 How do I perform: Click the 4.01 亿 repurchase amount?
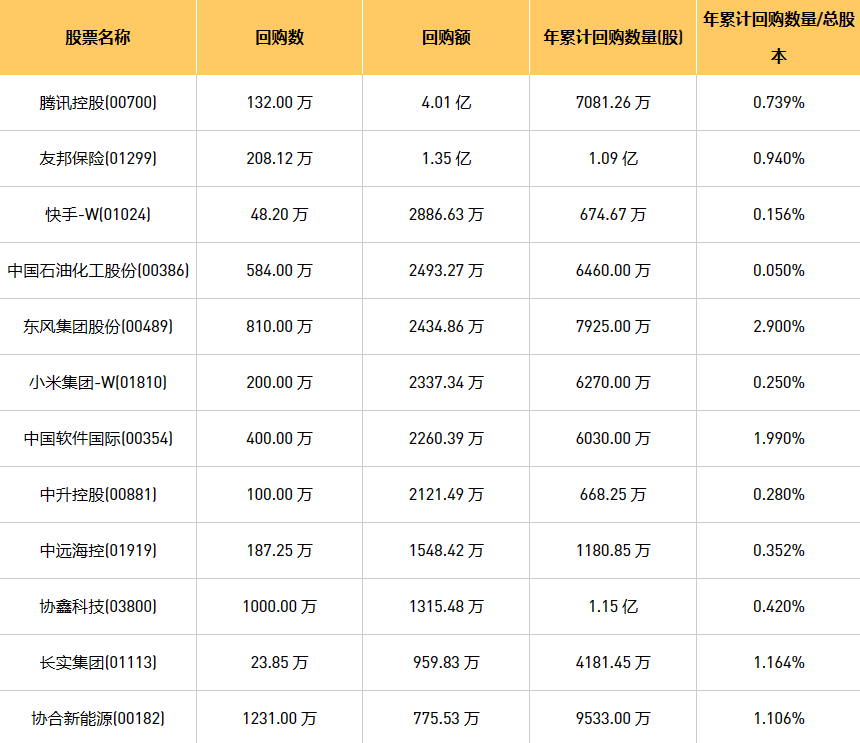(446, 103)
